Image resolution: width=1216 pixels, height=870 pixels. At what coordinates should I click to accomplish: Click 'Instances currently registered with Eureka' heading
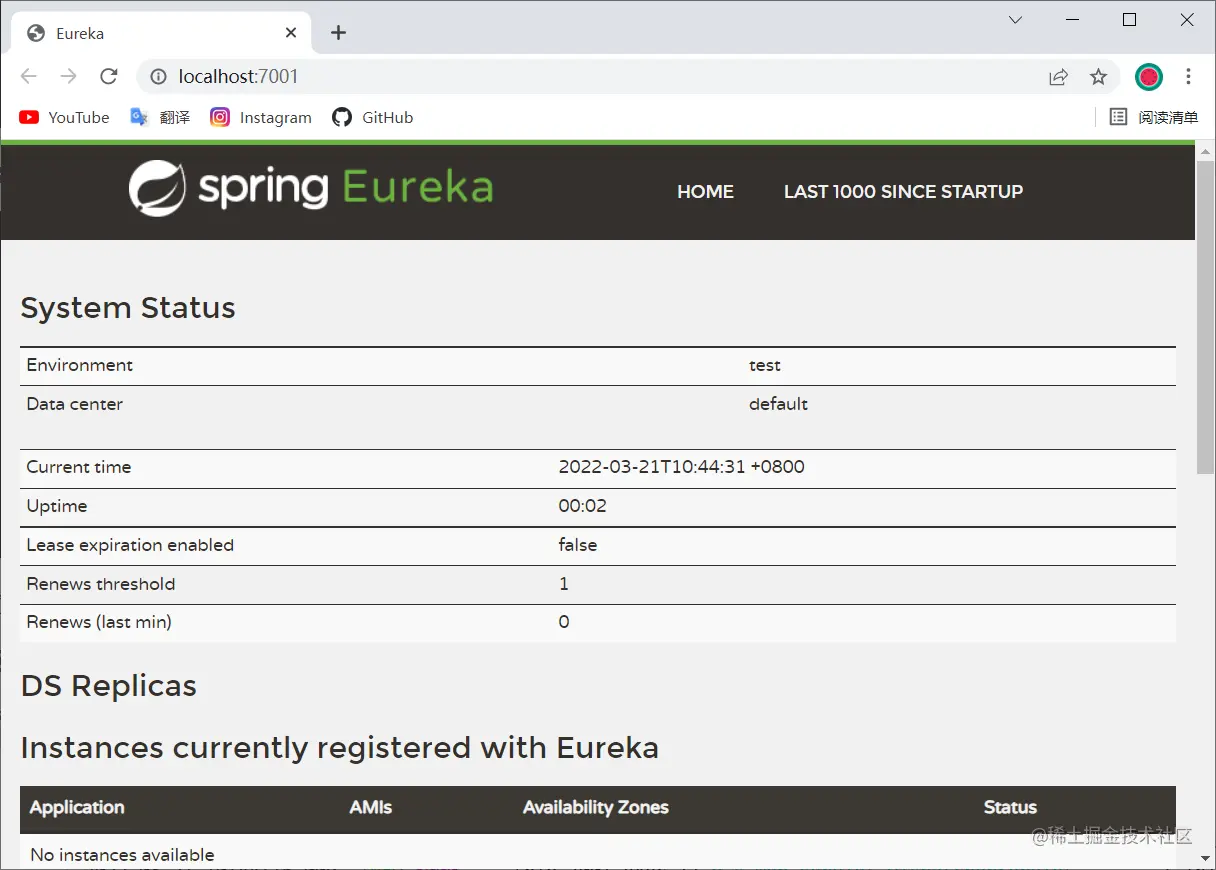pos(340,748)
